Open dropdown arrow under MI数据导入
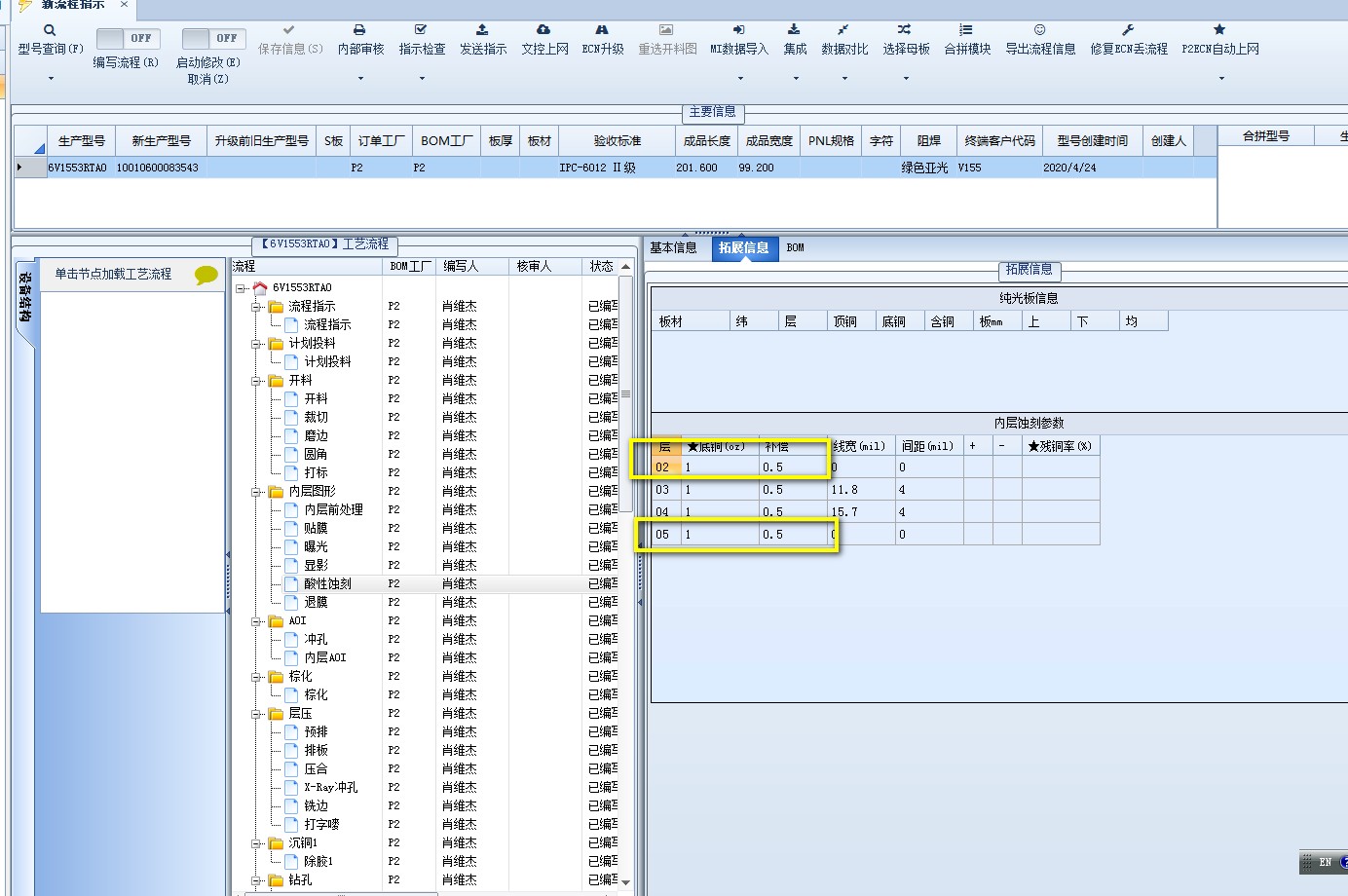This screenshot has height=896, width=1348. point(739,78)
